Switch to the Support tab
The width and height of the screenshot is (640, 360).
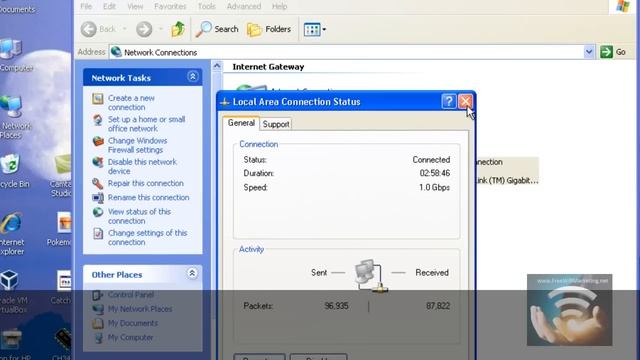coord(276,124)
